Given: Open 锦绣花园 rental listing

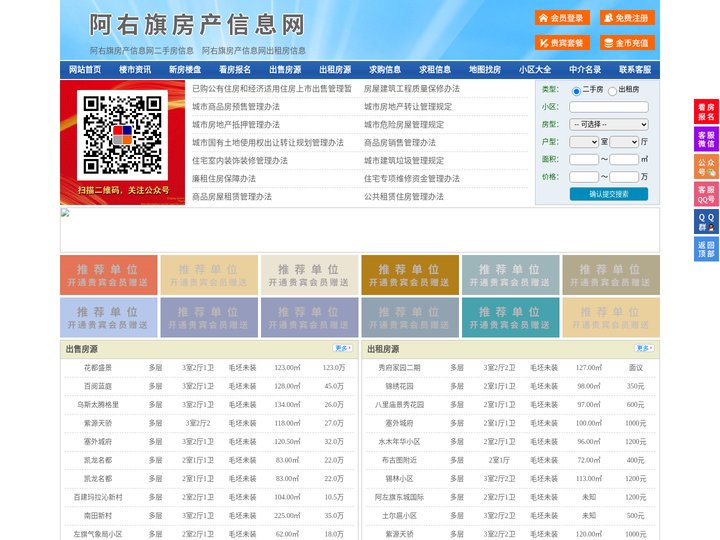Looking at the screenshot, I should pyautogui.click(x=399, y=386).
